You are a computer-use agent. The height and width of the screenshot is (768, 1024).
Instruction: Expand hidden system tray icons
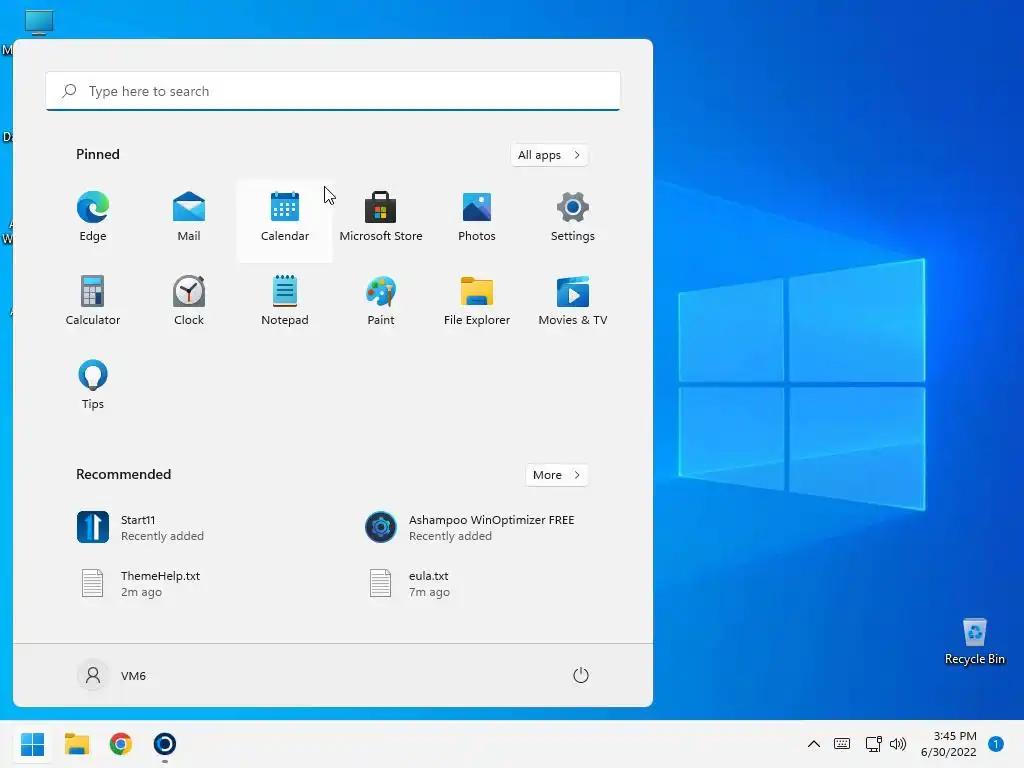pyautogui.click(x=814, y=744)
